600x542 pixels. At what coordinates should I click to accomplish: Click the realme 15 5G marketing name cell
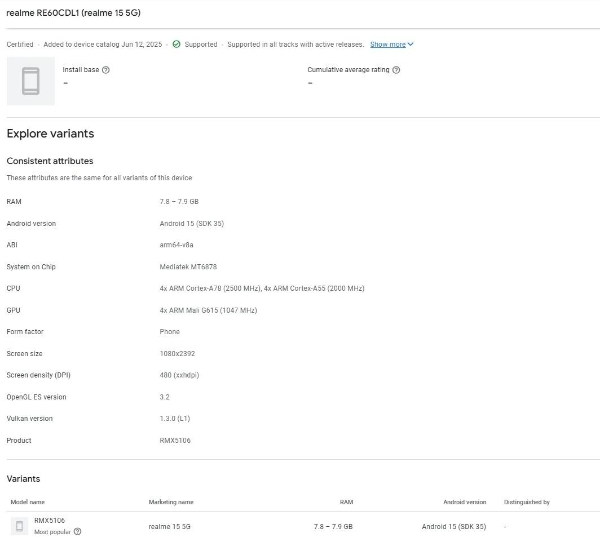[x=170, y=527]
